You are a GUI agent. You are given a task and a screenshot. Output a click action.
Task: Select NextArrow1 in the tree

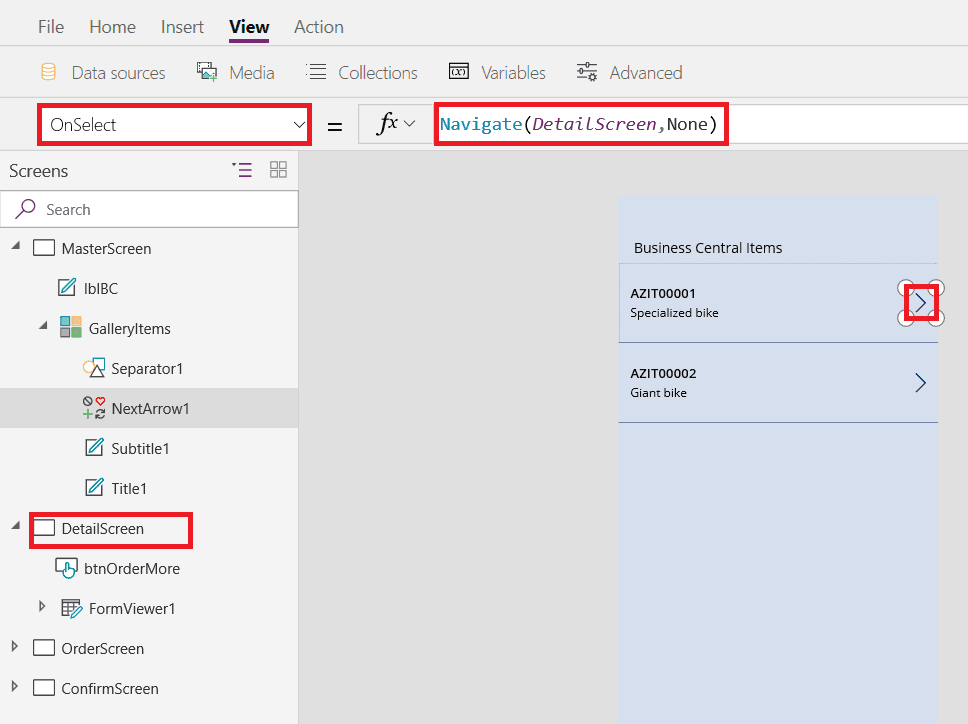coord(150,409)
